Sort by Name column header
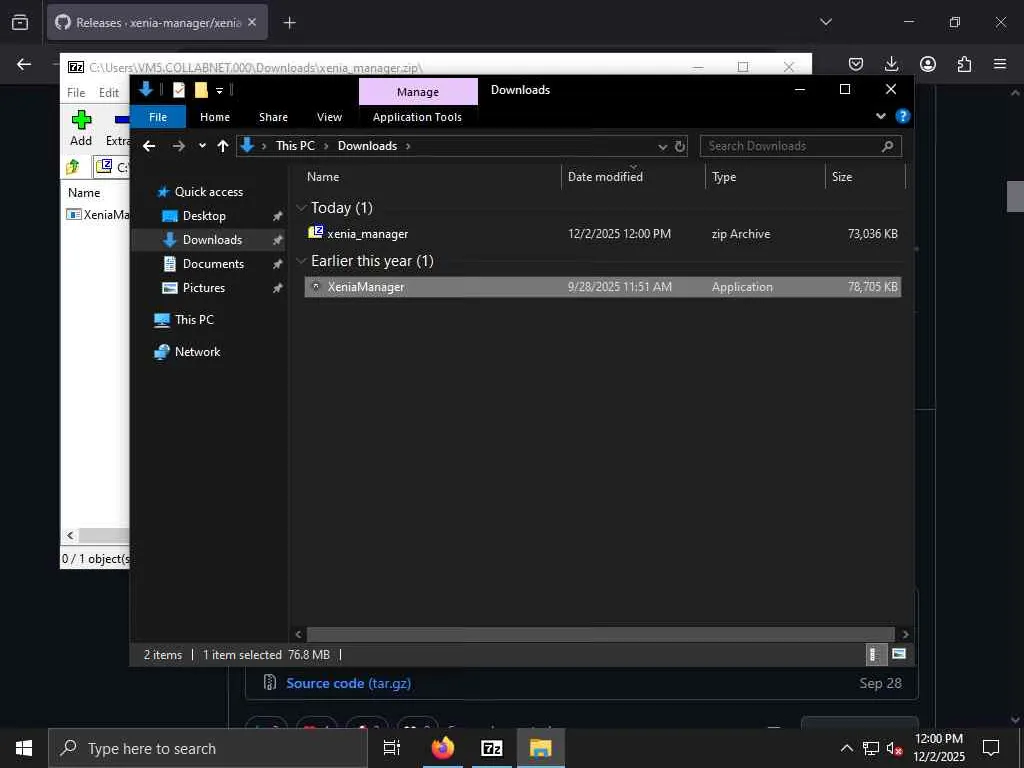This screenshot has height=768, width=1024. pos(430,177)
